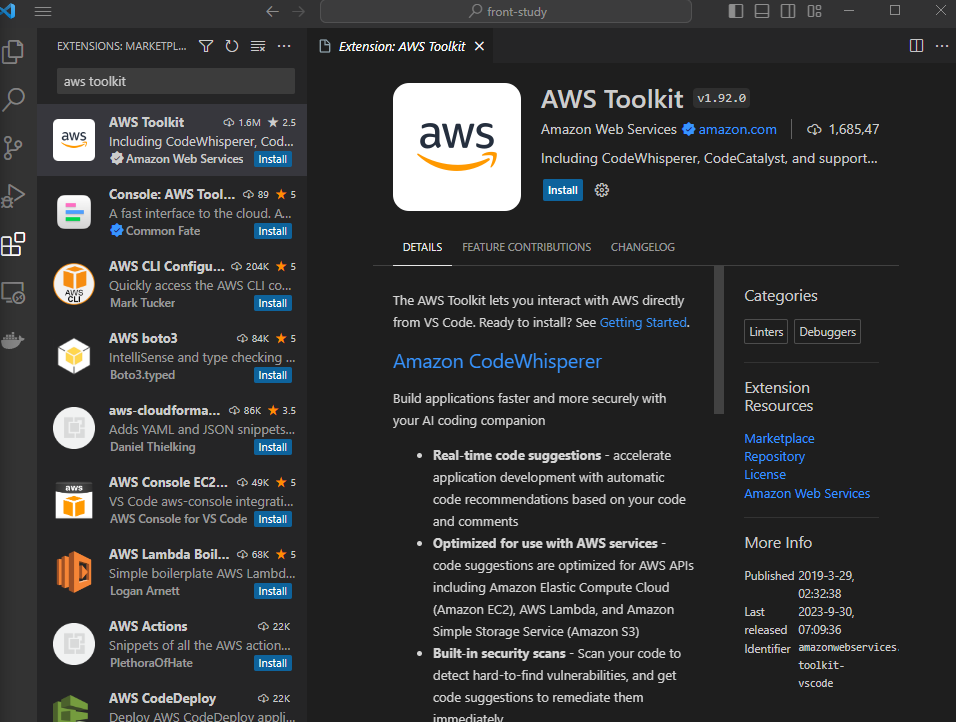This screenshot has height=722, width=956.
Task: Toggle secondary side bar layout button
Action: tap(788, 11)
